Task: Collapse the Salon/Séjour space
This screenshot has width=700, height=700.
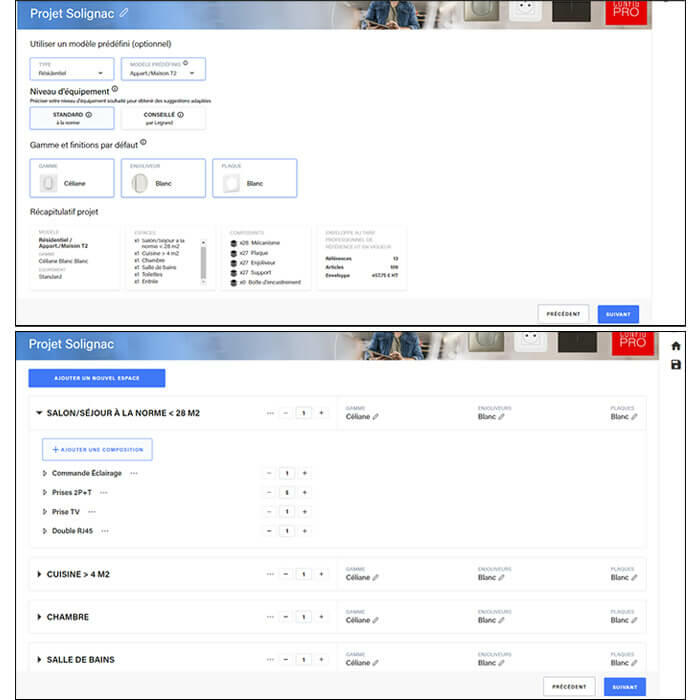Action: coord(39,413)
